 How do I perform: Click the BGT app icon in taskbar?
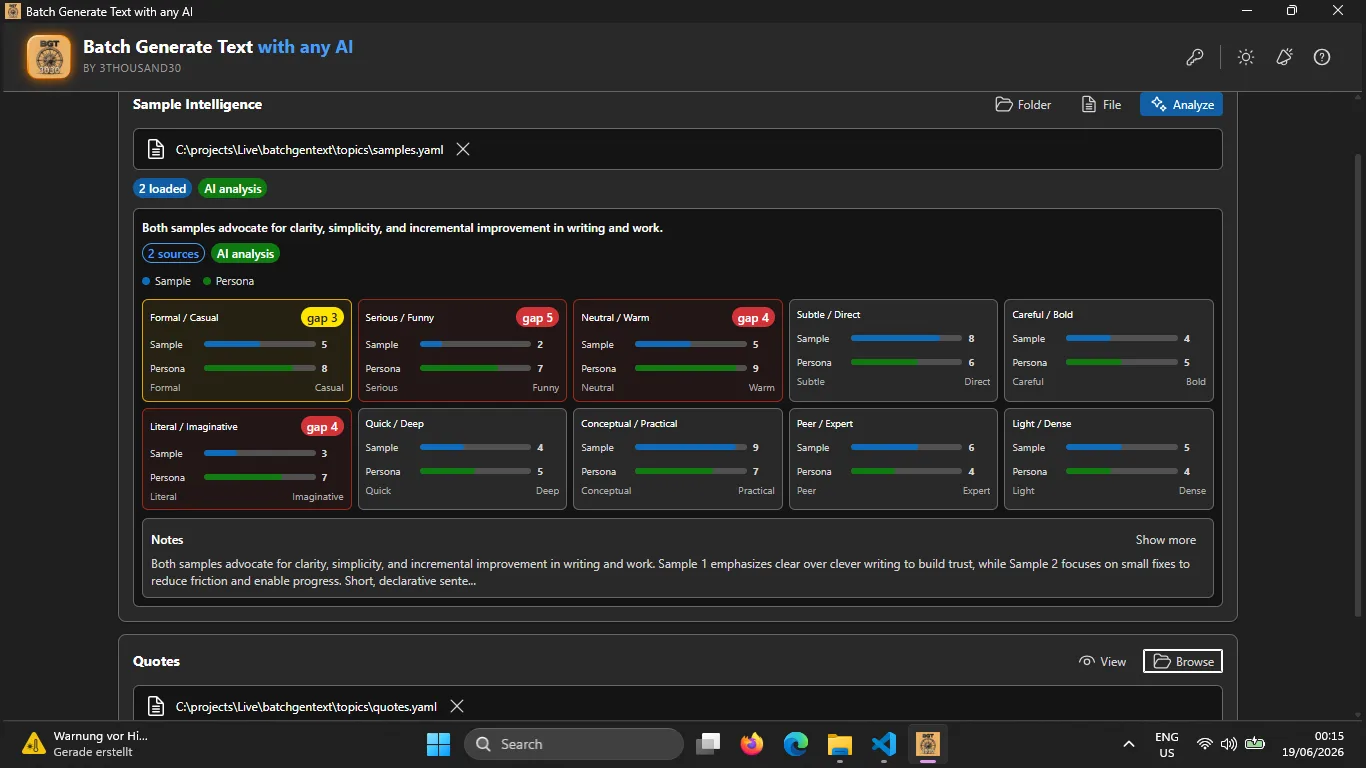928,744
